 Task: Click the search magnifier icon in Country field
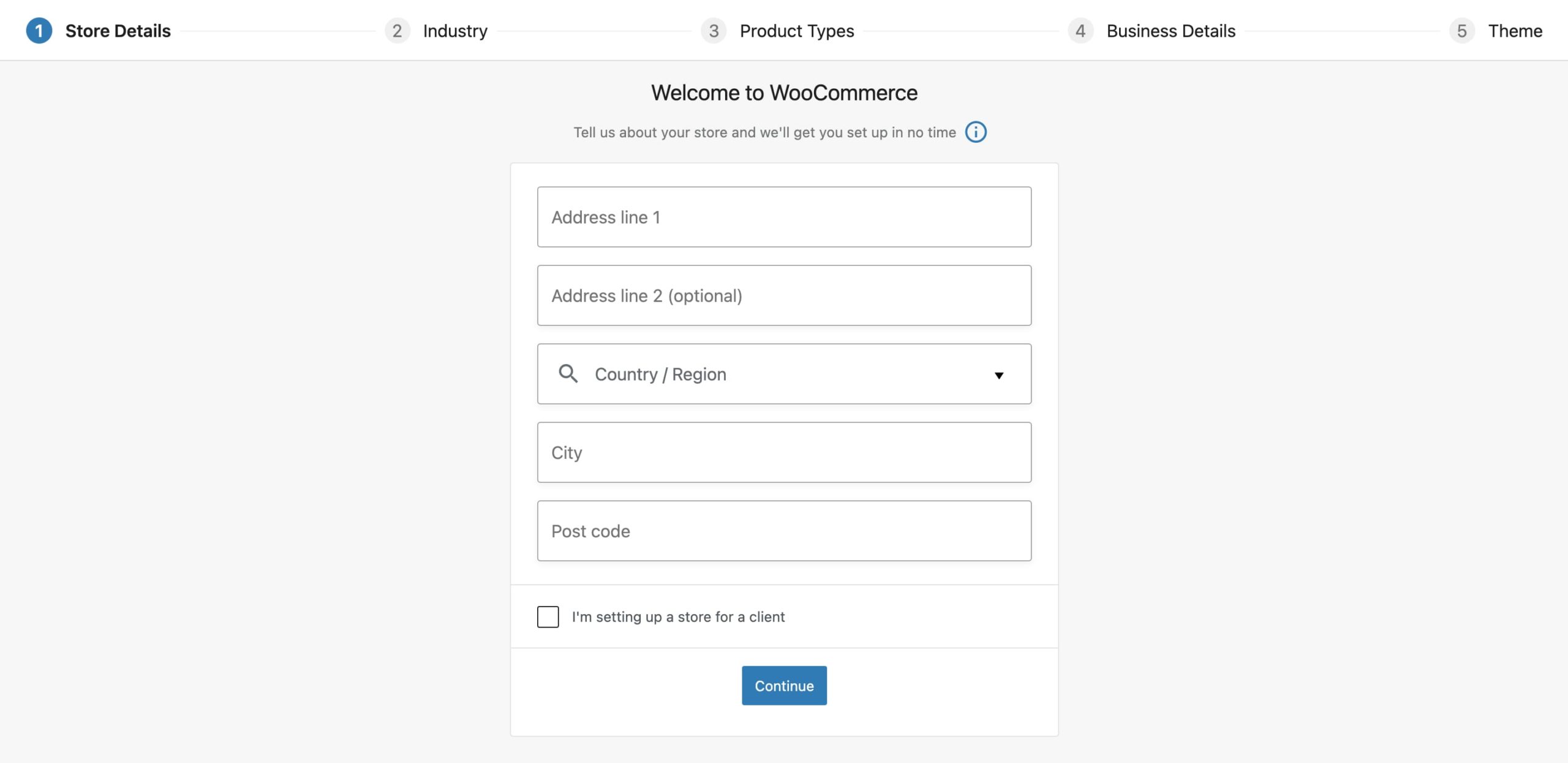(x=568, y=374)
